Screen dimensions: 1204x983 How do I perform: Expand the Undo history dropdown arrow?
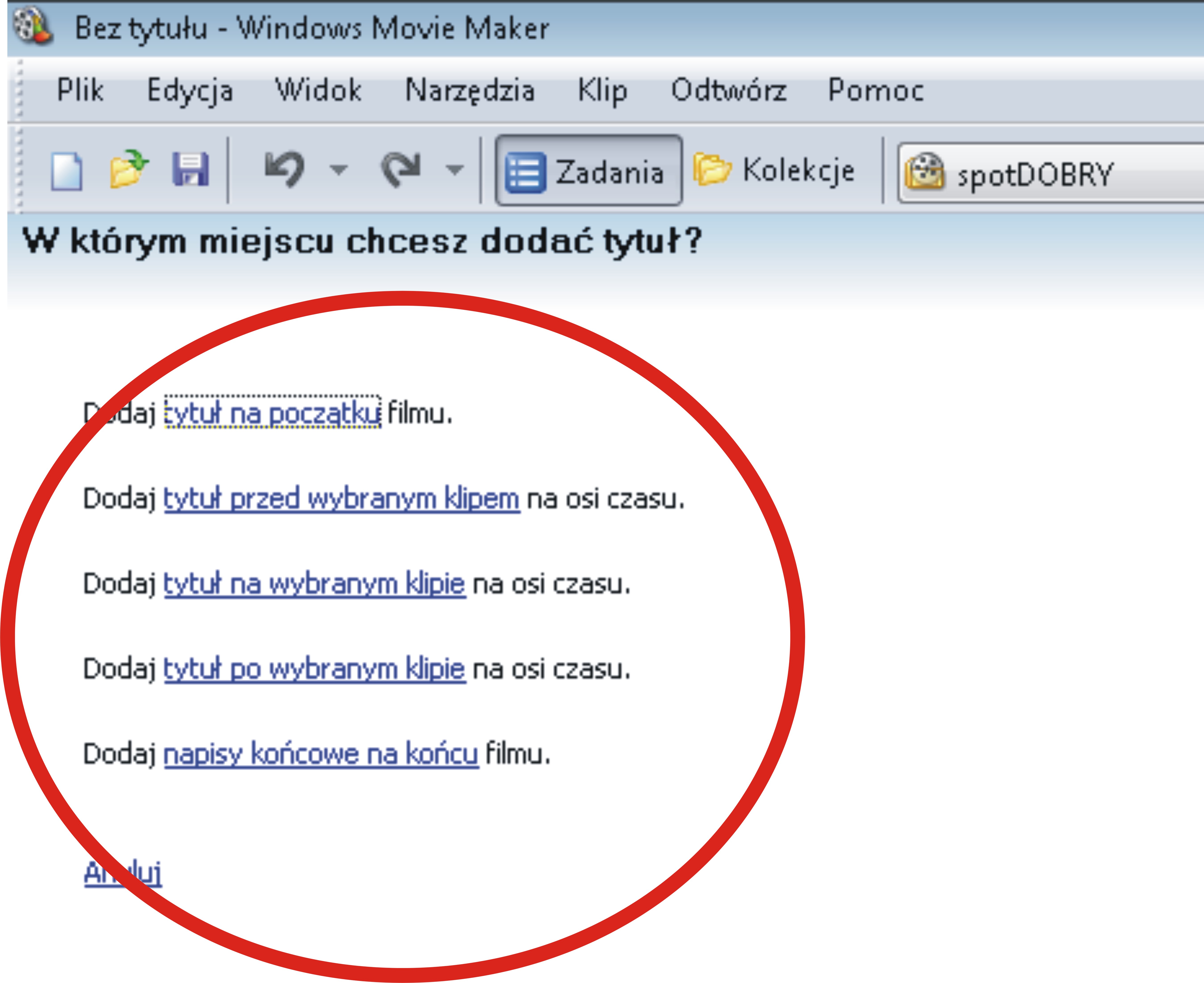pos(338,169)
